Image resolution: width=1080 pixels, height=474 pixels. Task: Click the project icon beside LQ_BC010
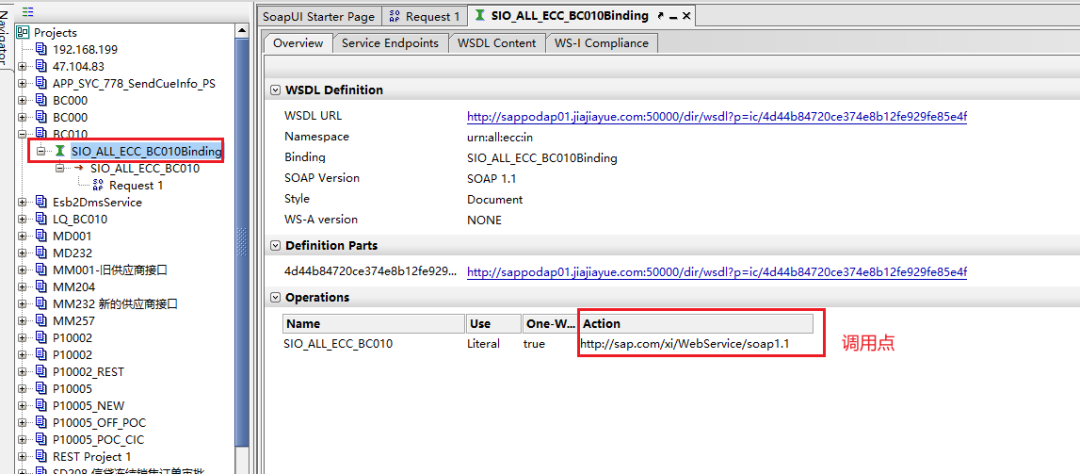point(41,219)
